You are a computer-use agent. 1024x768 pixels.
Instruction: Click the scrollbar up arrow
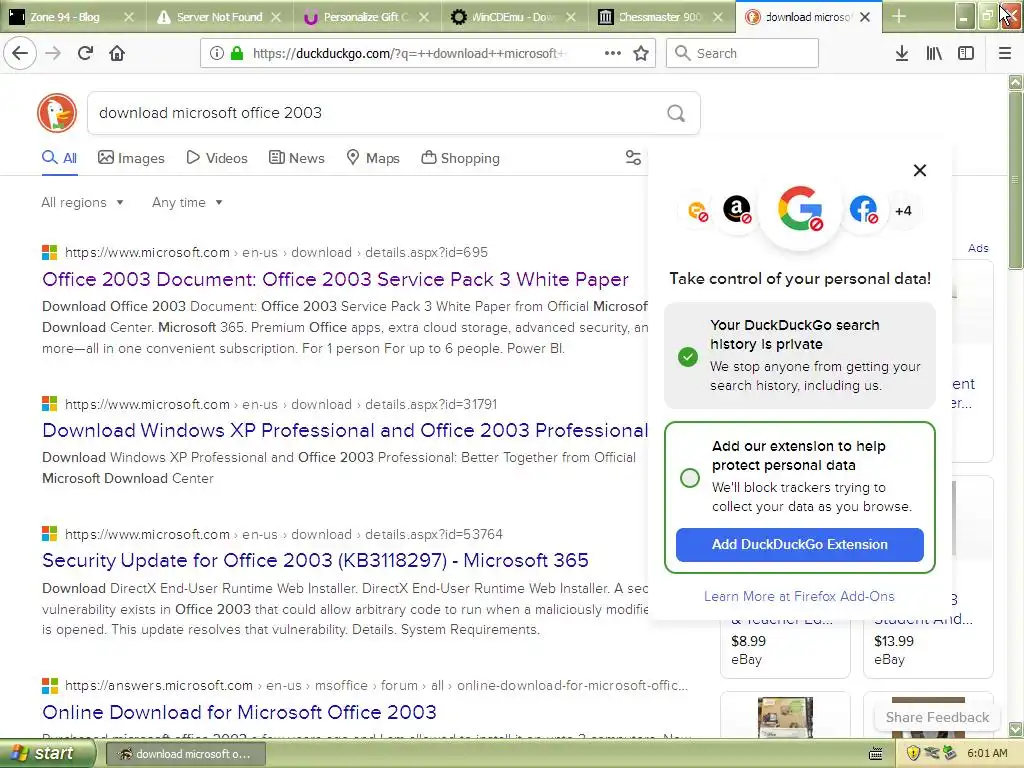(1015, 82)
